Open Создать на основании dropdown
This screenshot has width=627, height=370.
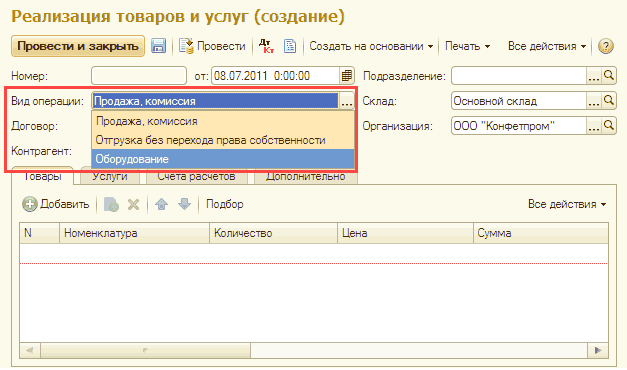(x=371, y=46)
